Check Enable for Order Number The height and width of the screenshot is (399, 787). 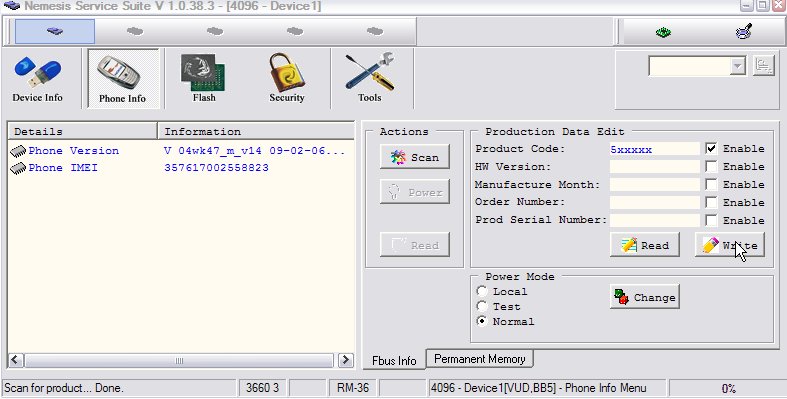(711, 202)
